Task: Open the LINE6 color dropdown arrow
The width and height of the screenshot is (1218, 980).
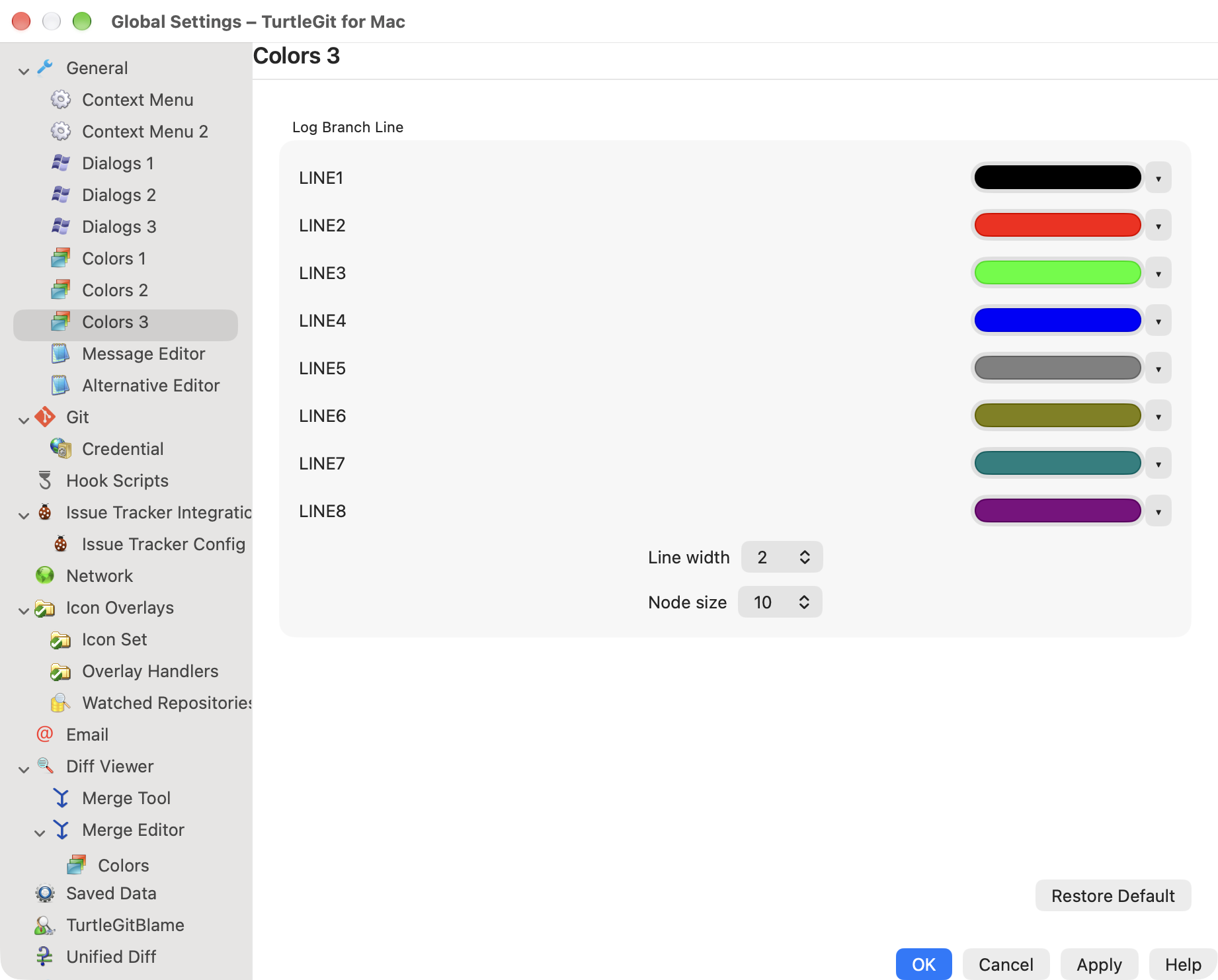Action: click(x=1158, y=416)
